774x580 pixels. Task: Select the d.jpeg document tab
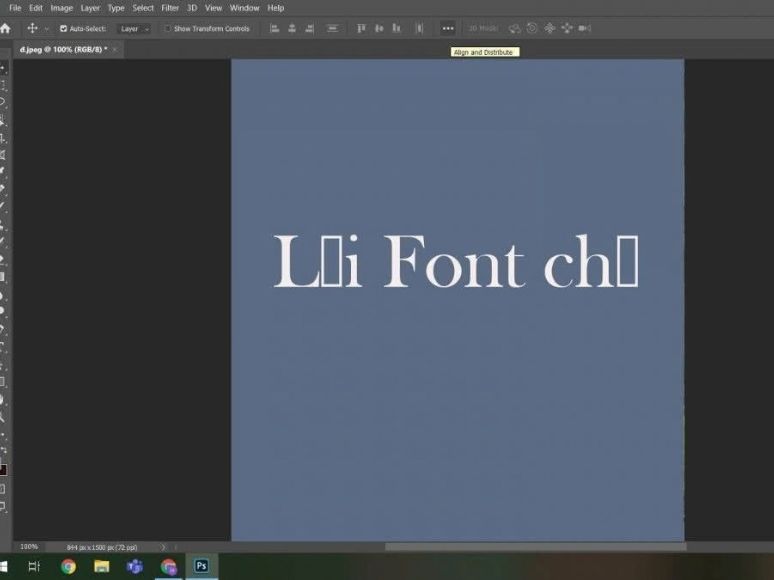[x=63, y=49]
